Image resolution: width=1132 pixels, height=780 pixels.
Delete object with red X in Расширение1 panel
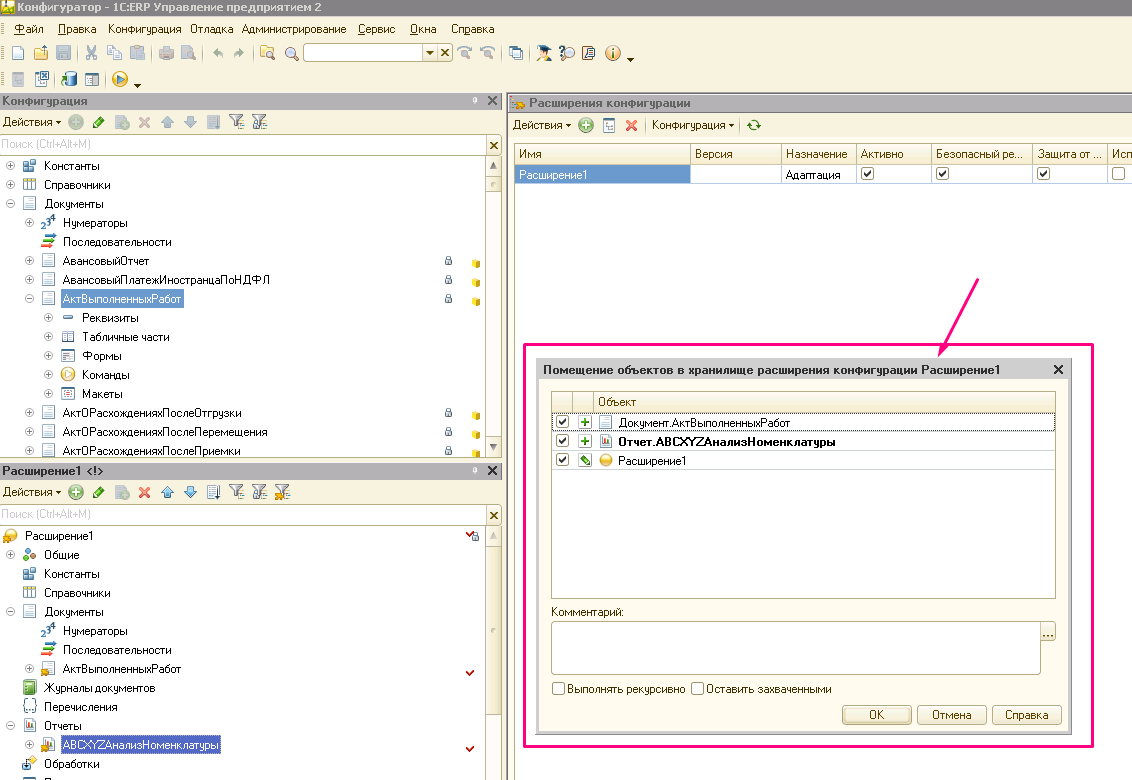(x=144, y=492)
